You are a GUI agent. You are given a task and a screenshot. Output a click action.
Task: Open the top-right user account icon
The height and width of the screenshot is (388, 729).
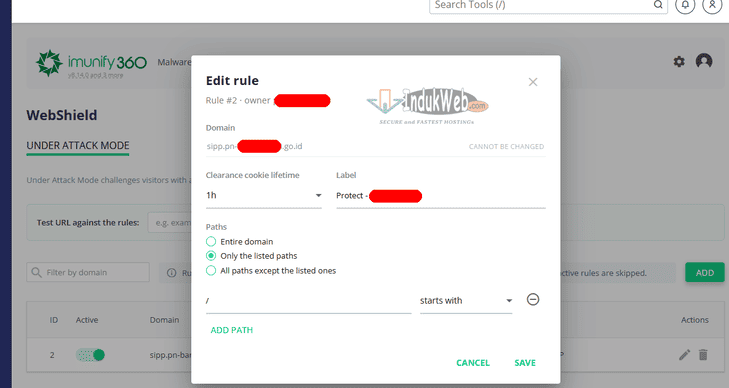(712, 5)
